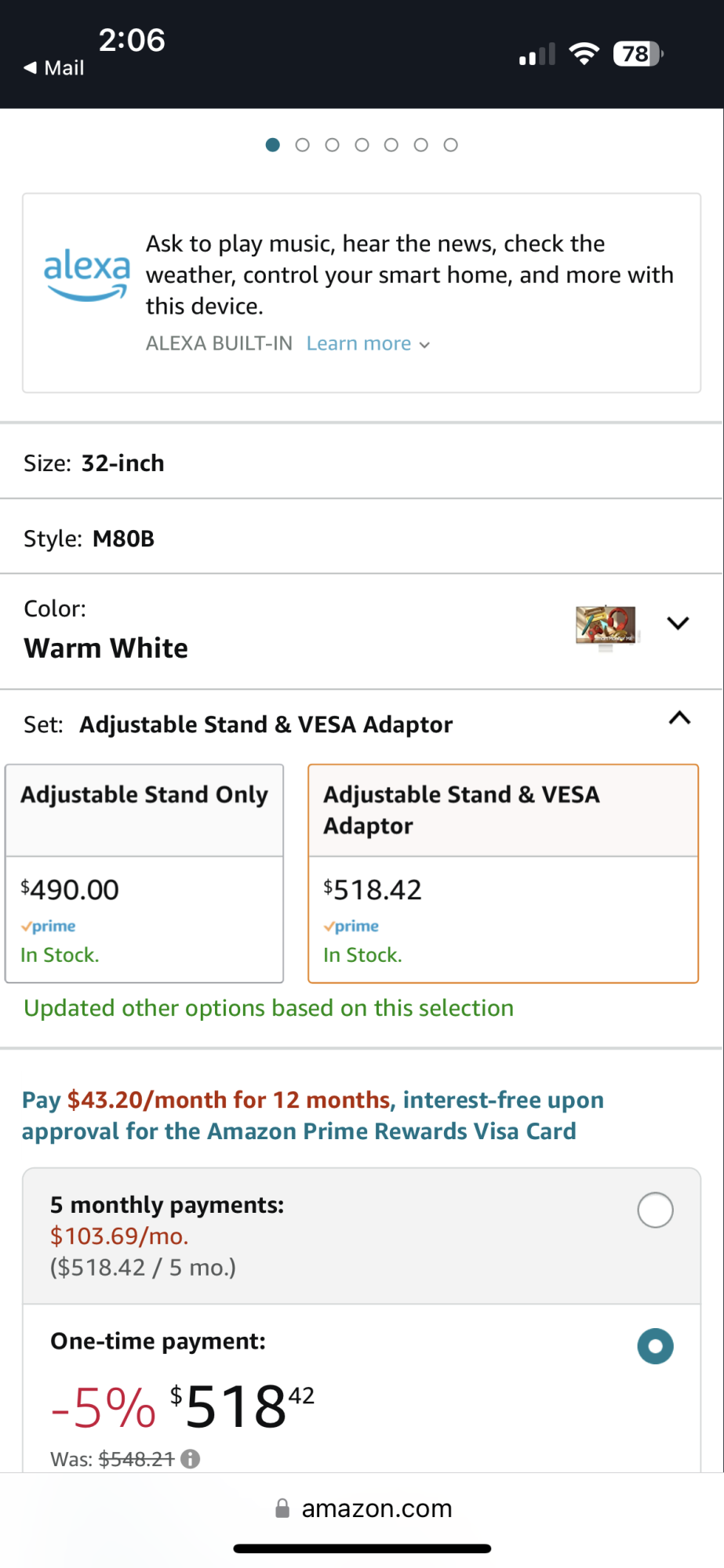Jump to the last image carousel dot
724x1568 pixels.
450,145
